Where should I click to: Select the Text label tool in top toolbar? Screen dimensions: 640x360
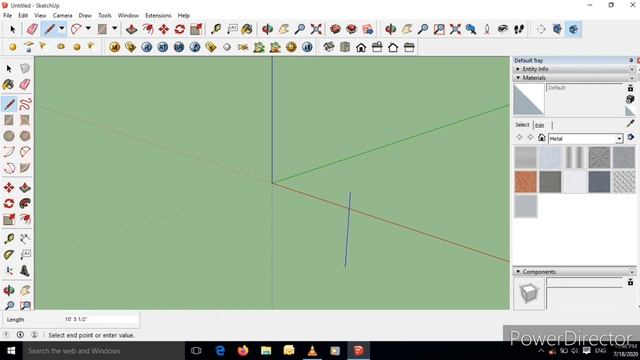click(232, 29)
